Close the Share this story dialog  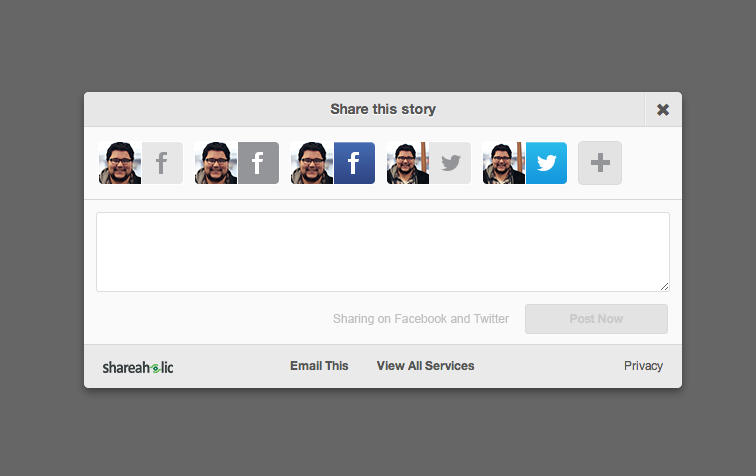pos(663,109)
